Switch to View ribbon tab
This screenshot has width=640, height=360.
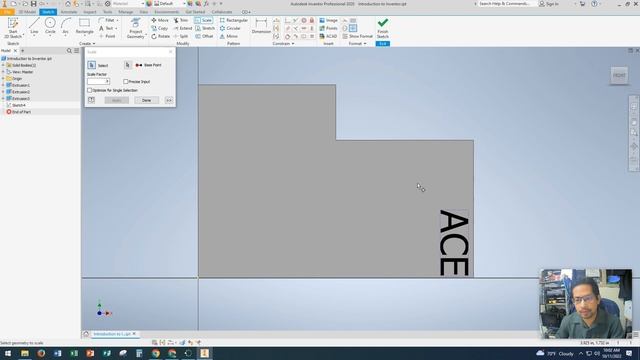[144, 12]
